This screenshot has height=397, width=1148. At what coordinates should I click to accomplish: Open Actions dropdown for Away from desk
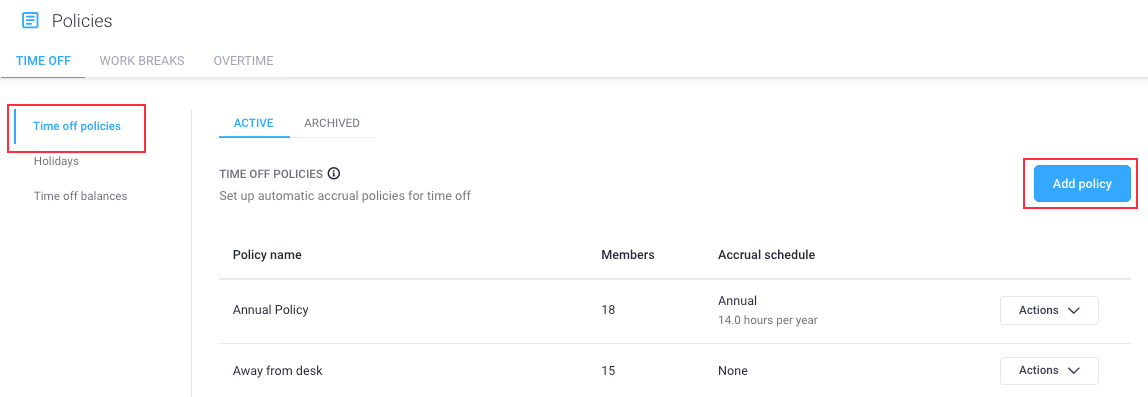point(1049,371)
